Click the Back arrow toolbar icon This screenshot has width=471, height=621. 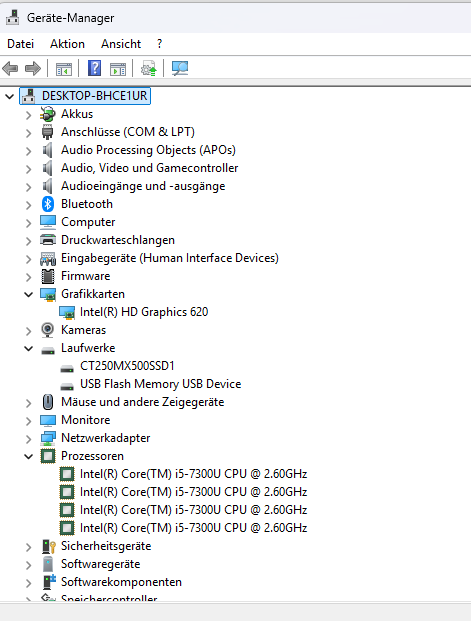[10, 69]
